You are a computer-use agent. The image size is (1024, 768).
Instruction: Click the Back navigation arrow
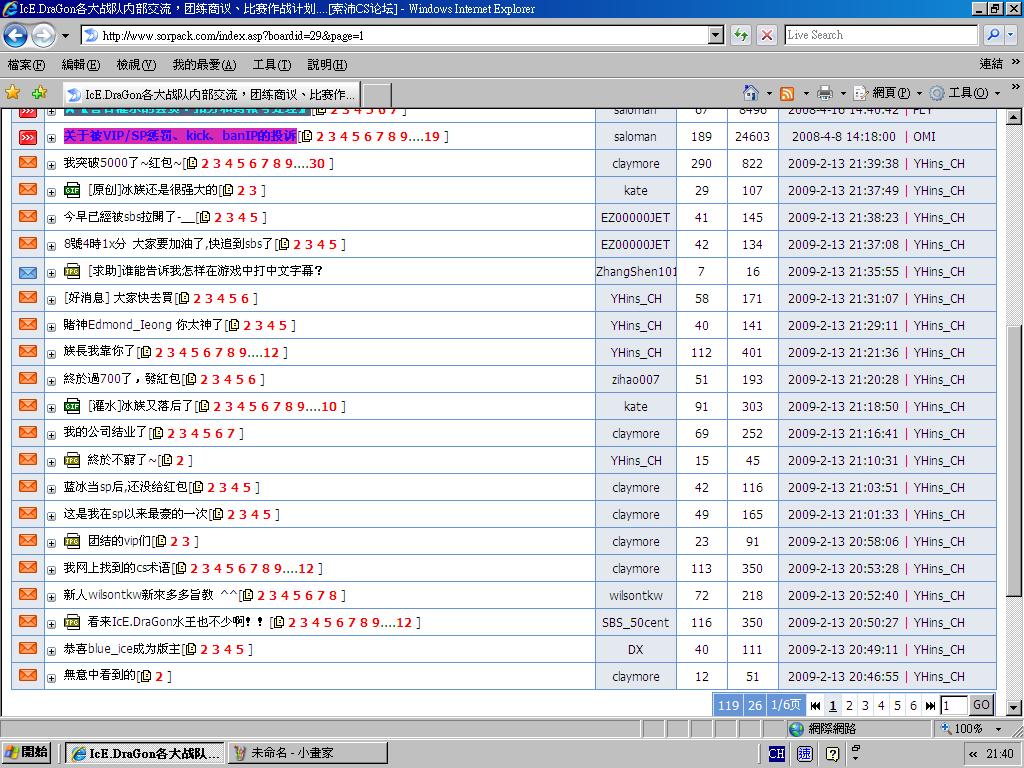point(15,35)
